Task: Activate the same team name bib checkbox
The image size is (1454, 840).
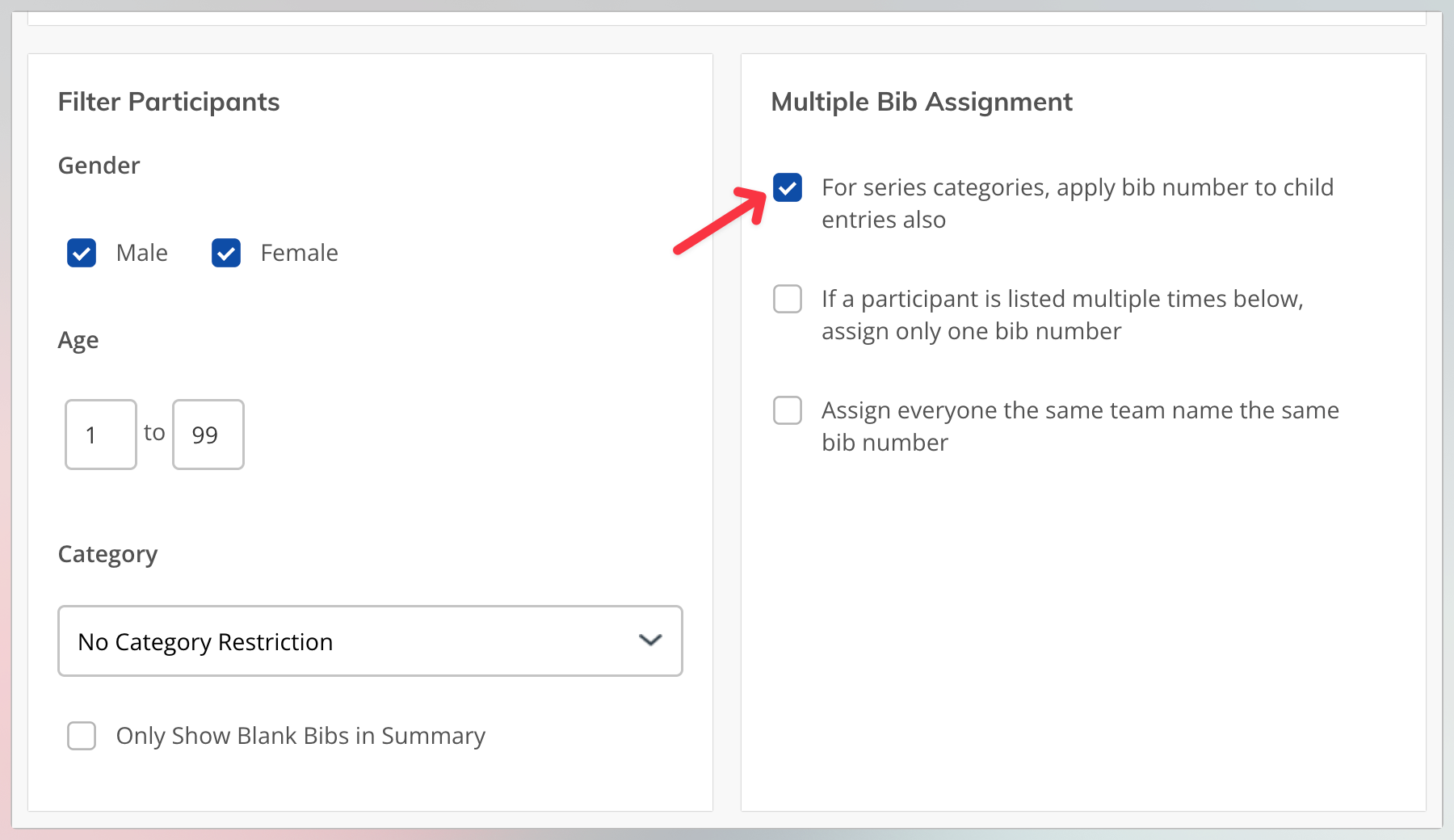Action: click(786, 410)
